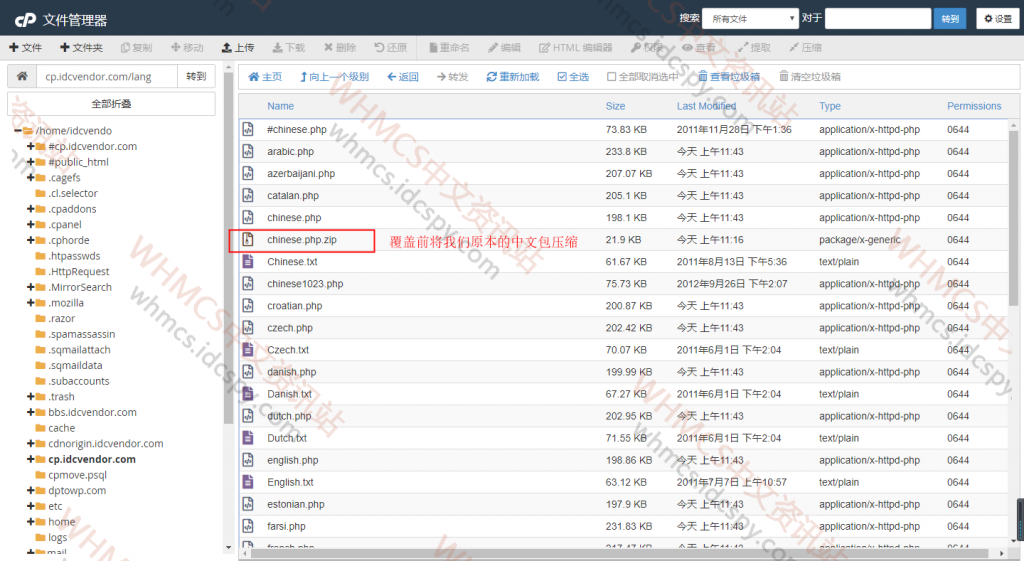Click the 删除 delete toolbar button

(x=340, y=48)
